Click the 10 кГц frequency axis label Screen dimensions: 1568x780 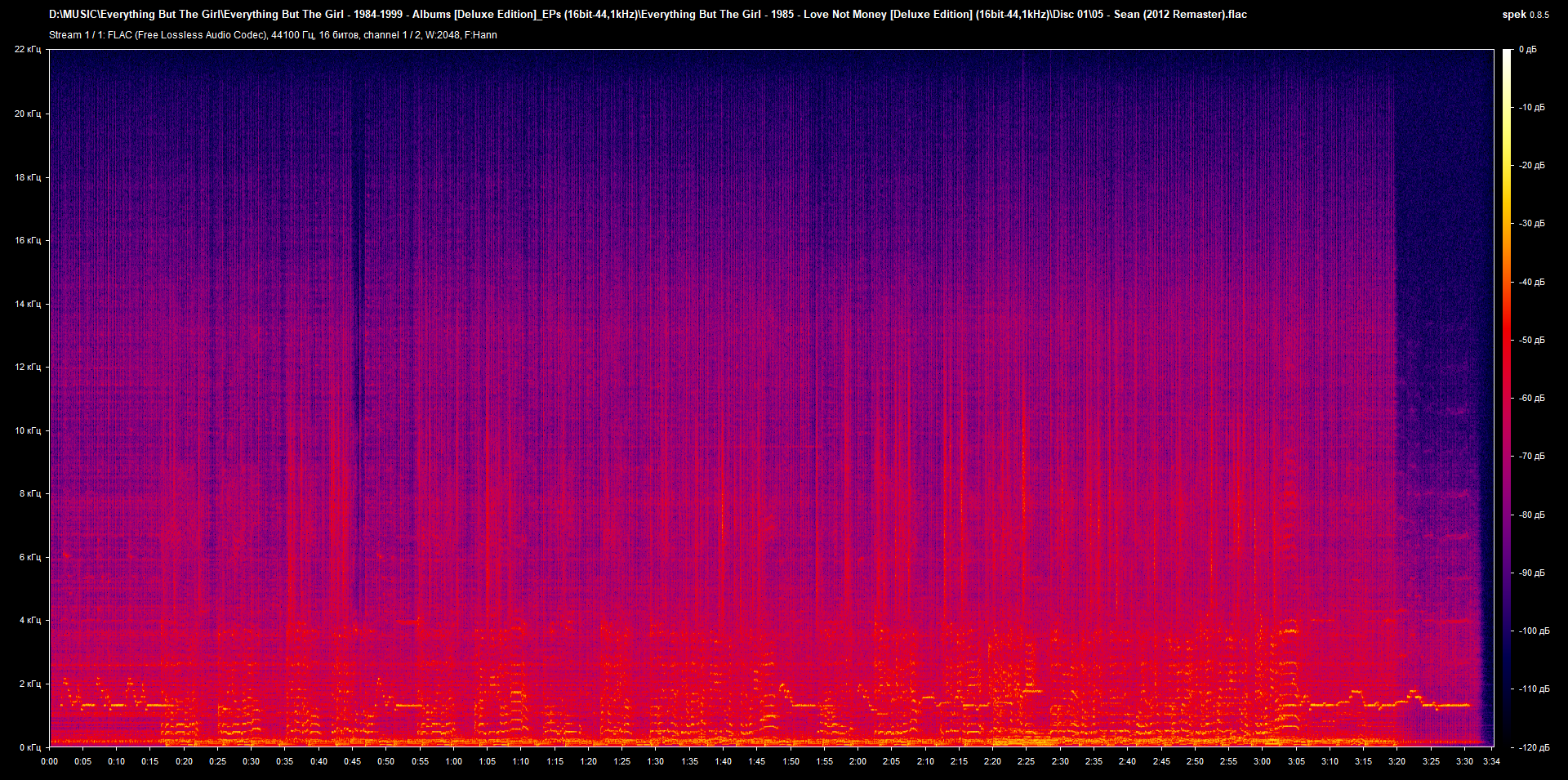click(28, 430)
